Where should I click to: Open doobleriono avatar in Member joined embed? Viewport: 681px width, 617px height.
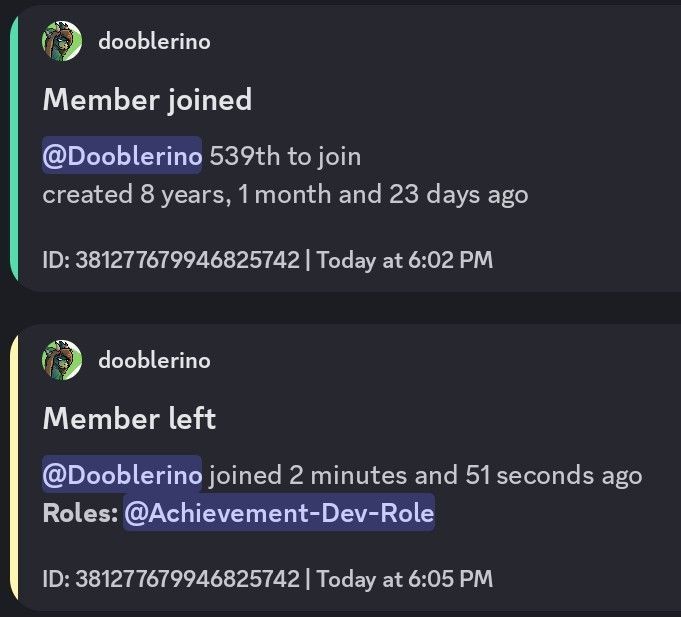(x=62, y=41)
